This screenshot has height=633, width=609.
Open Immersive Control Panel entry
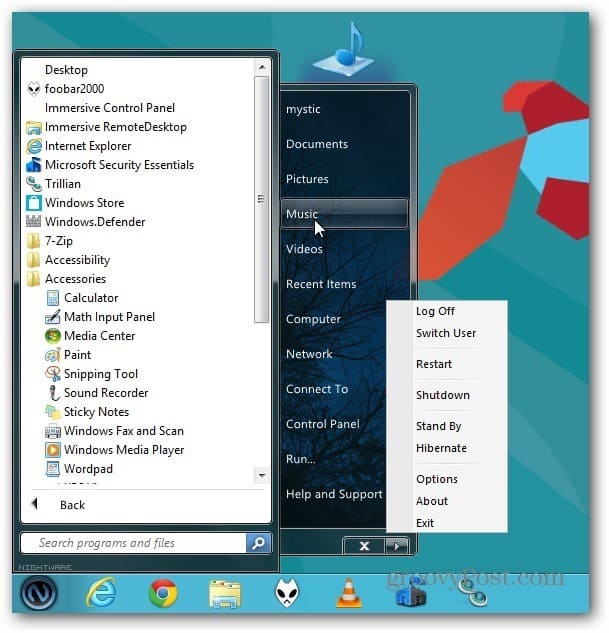point(110,108)
